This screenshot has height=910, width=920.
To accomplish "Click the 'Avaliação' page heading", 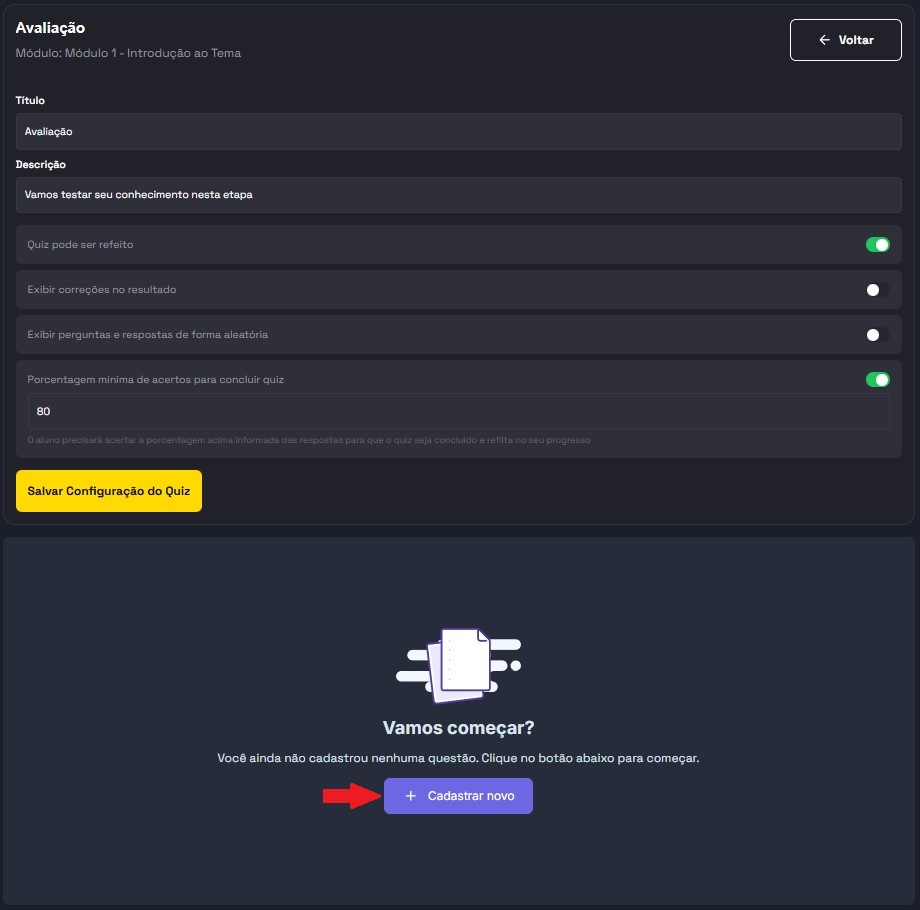I will pos(50,28).
